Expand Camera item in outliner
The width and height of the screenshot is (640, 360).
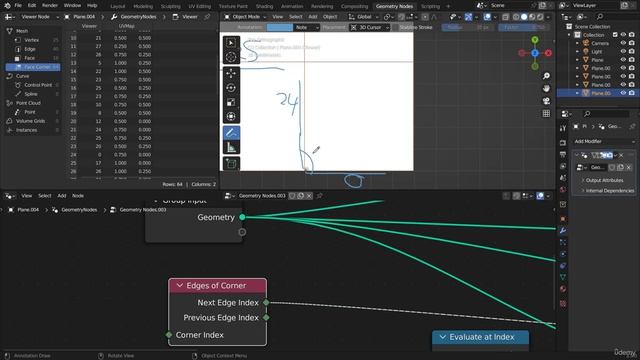point(577,43)
